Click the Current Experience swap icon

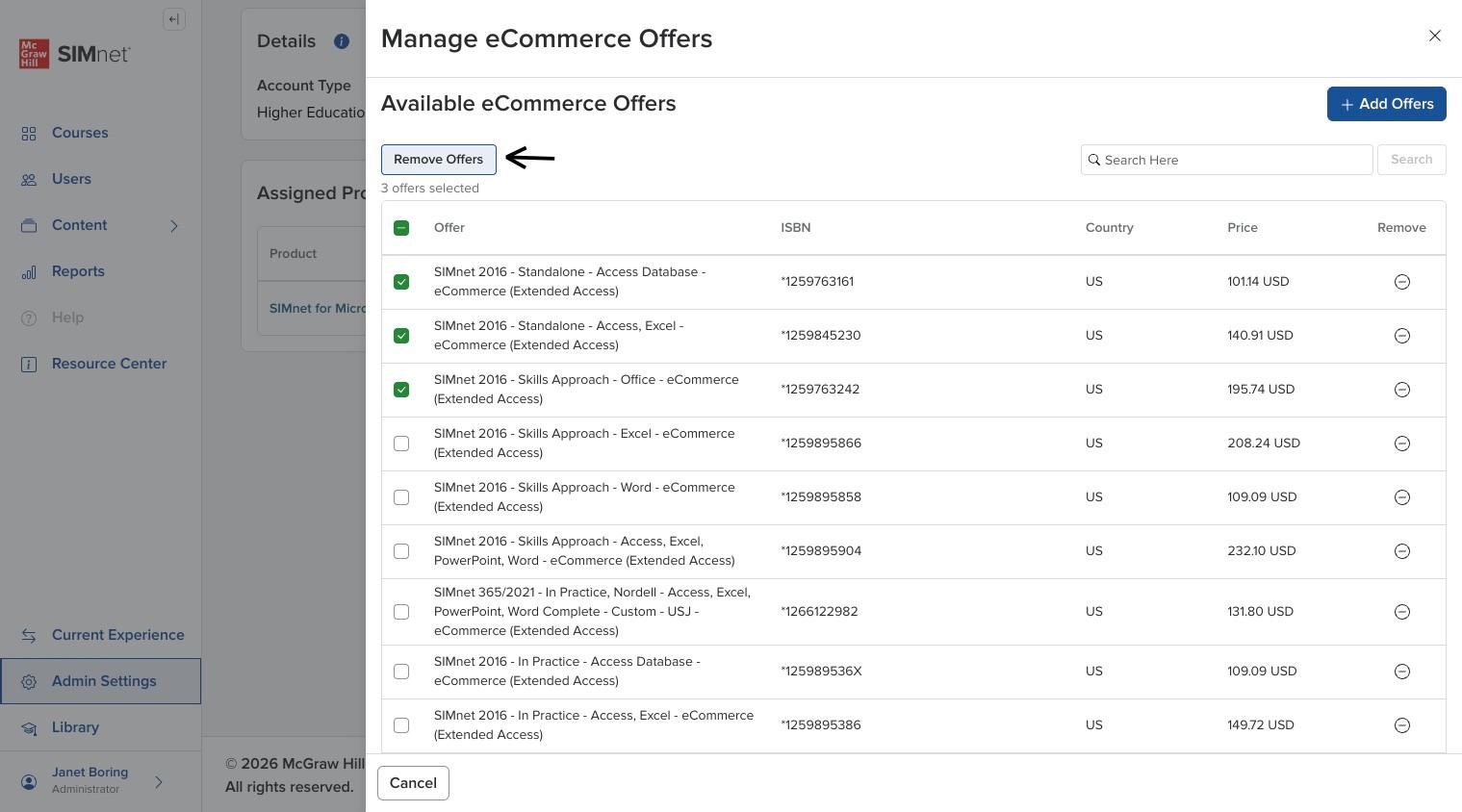(x=29, y=636)
